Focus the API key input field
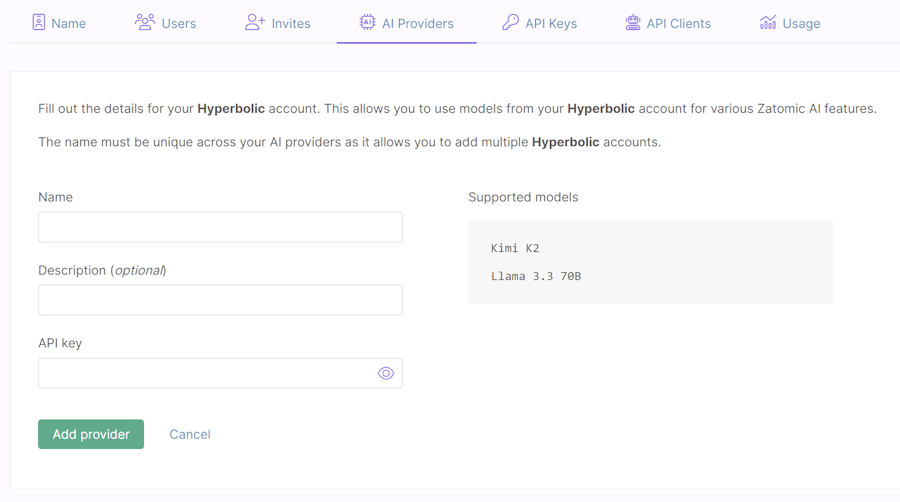Screen dimensions: 900x502 coord(220,373)
